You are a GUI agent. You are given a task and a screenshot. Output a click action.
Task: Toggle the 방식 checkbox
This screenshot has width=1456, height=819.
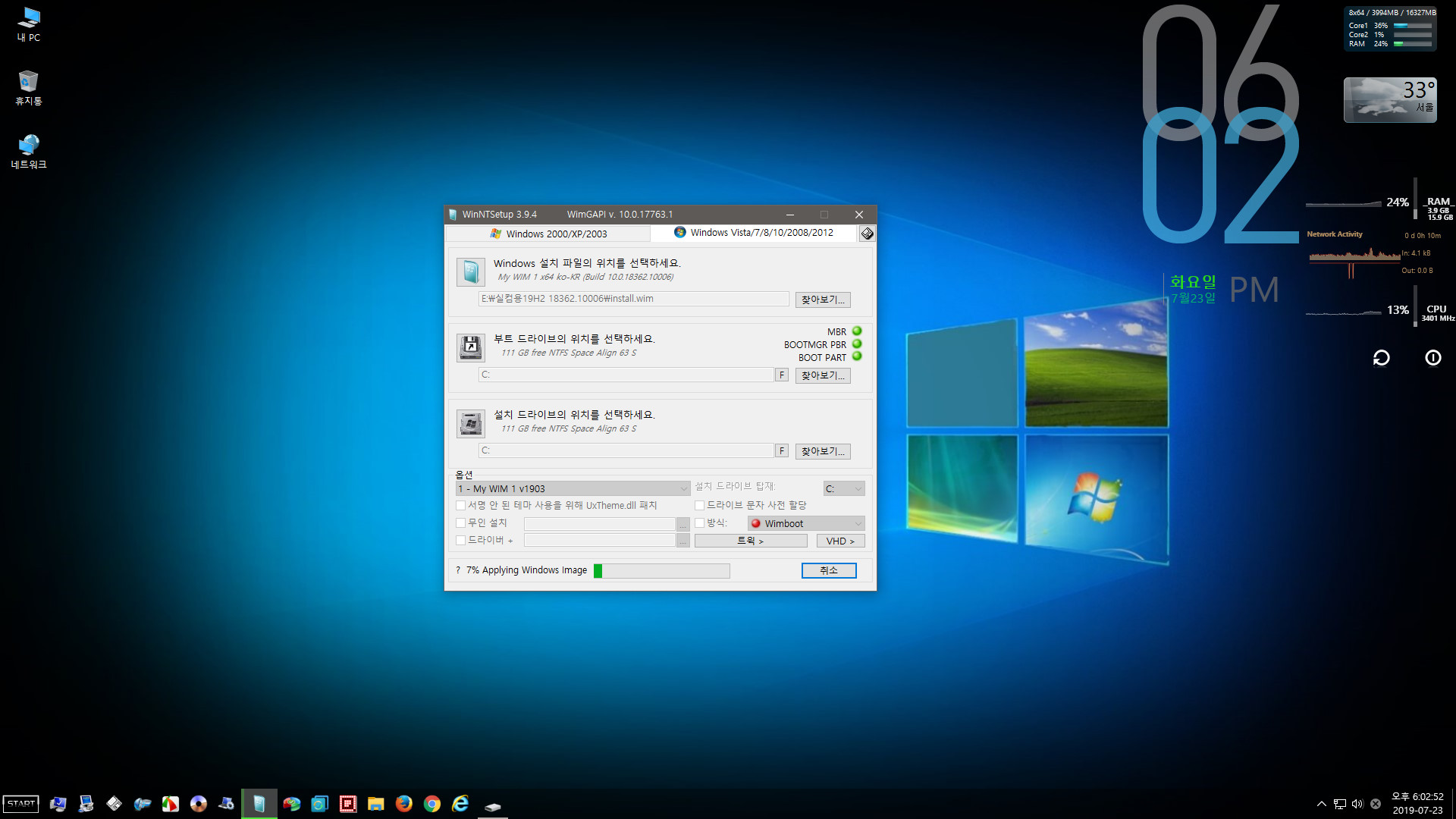click(700, 522)
